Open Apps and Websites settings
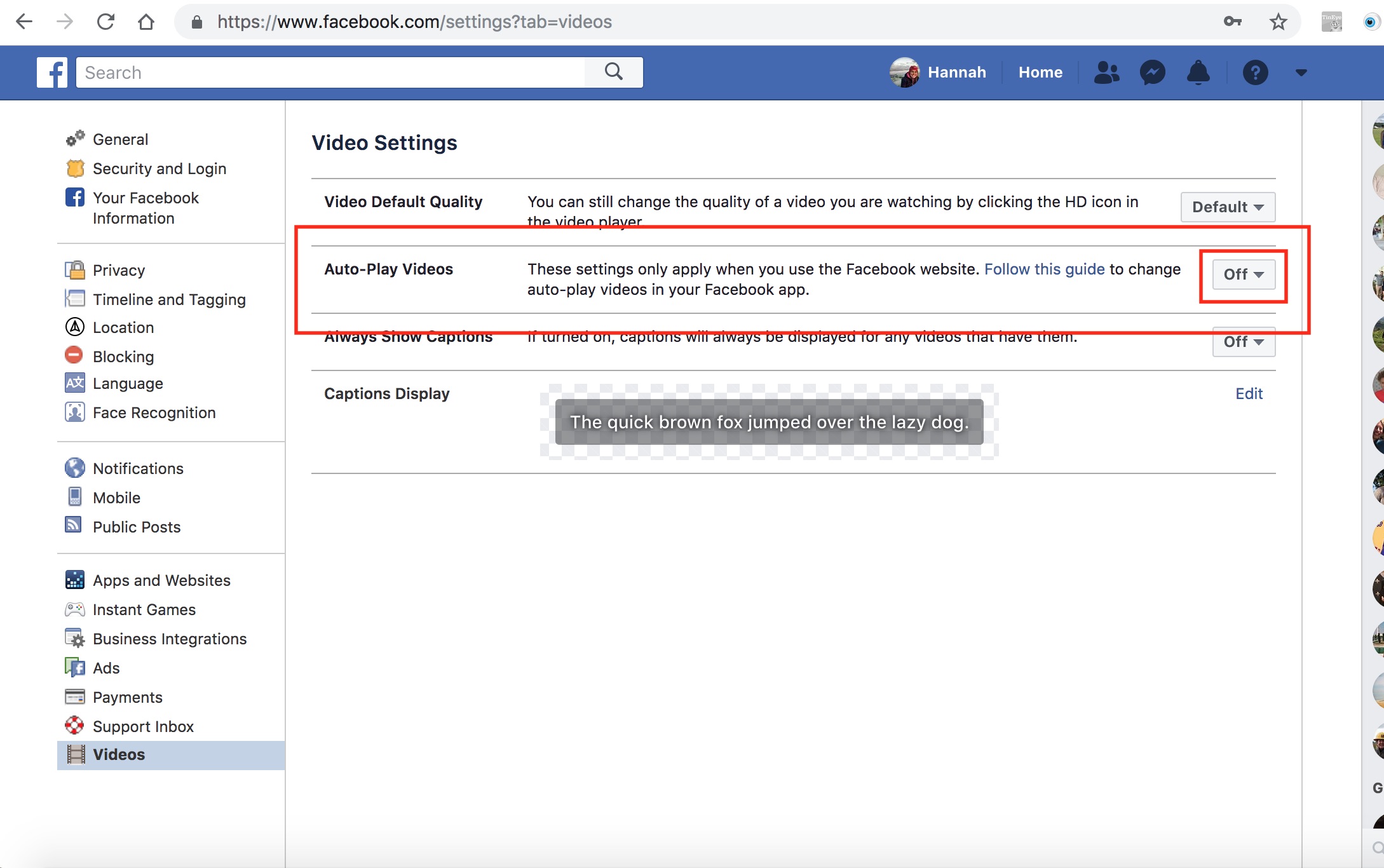The width and height of the screenshot is (1384, 868). (x=161, y=580)
